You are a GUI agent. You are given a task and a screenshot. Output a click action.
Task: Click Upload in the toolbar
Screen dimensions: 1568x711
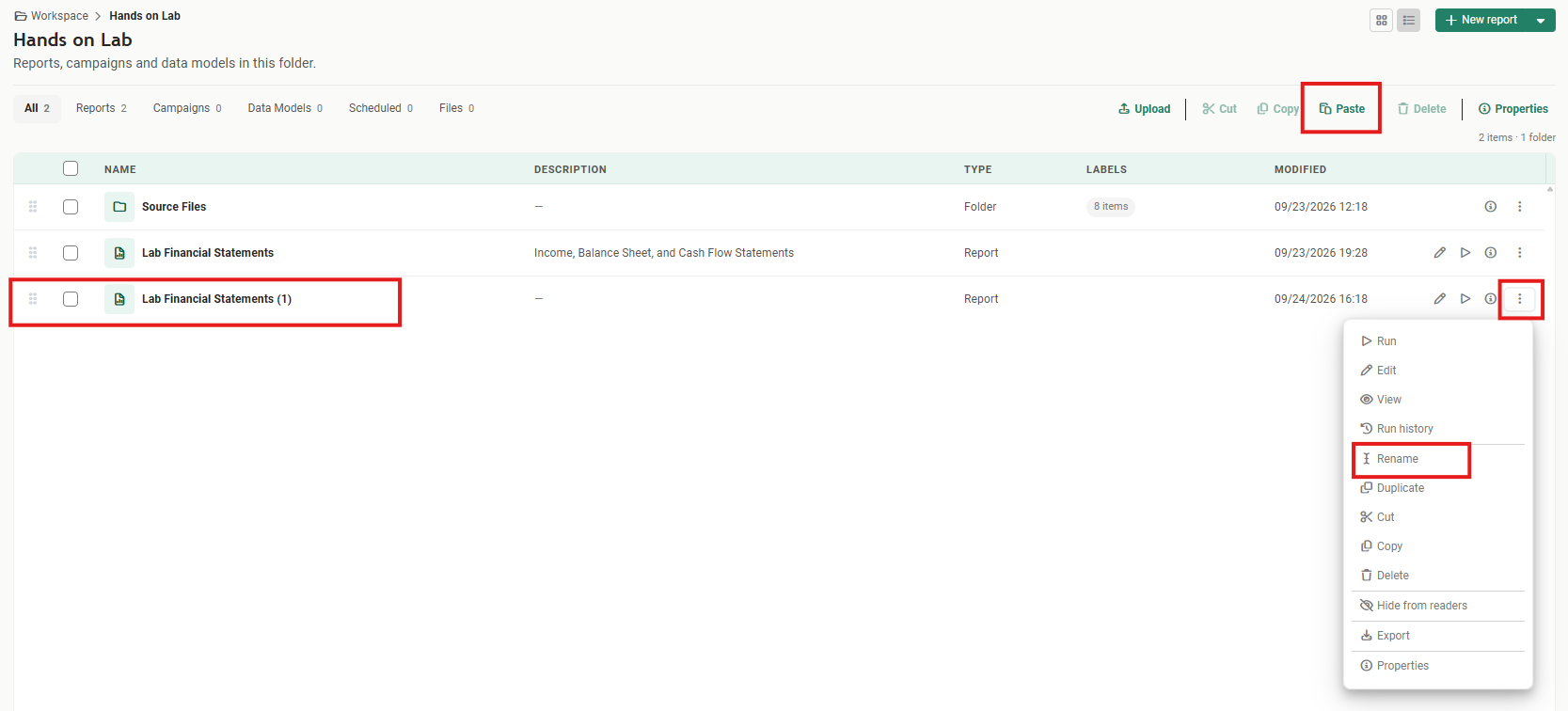pos(1145,109)
